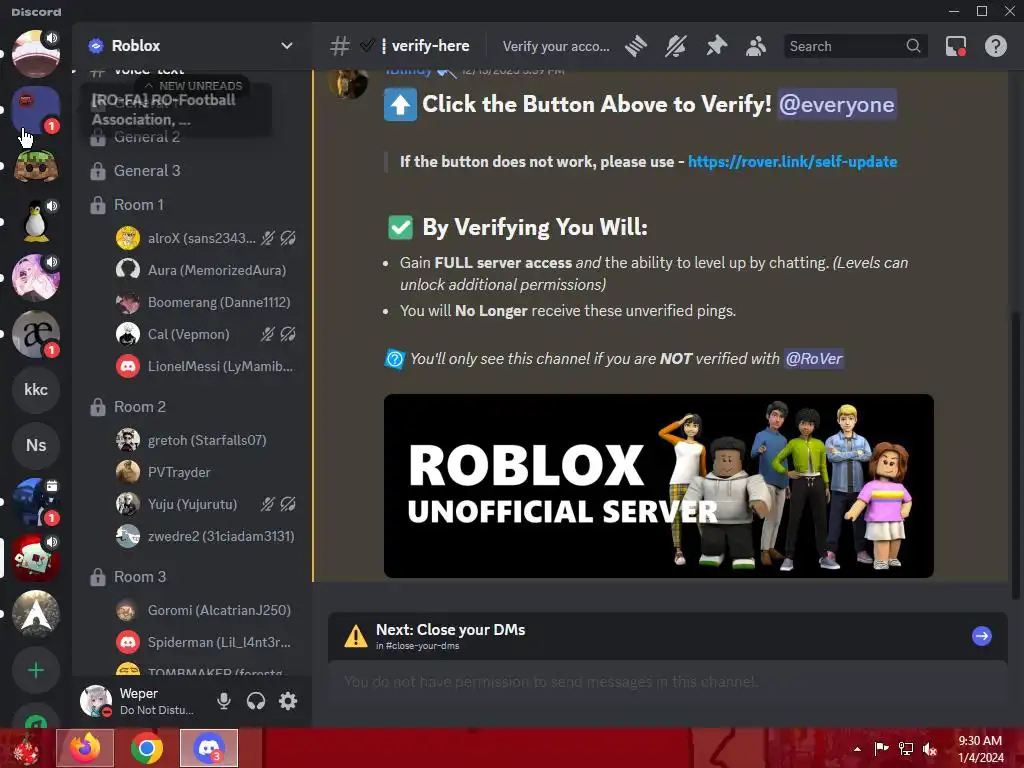Click Next: Close your DMs banner text
This screenshot has width=1024, height=768.
(450, 630)
